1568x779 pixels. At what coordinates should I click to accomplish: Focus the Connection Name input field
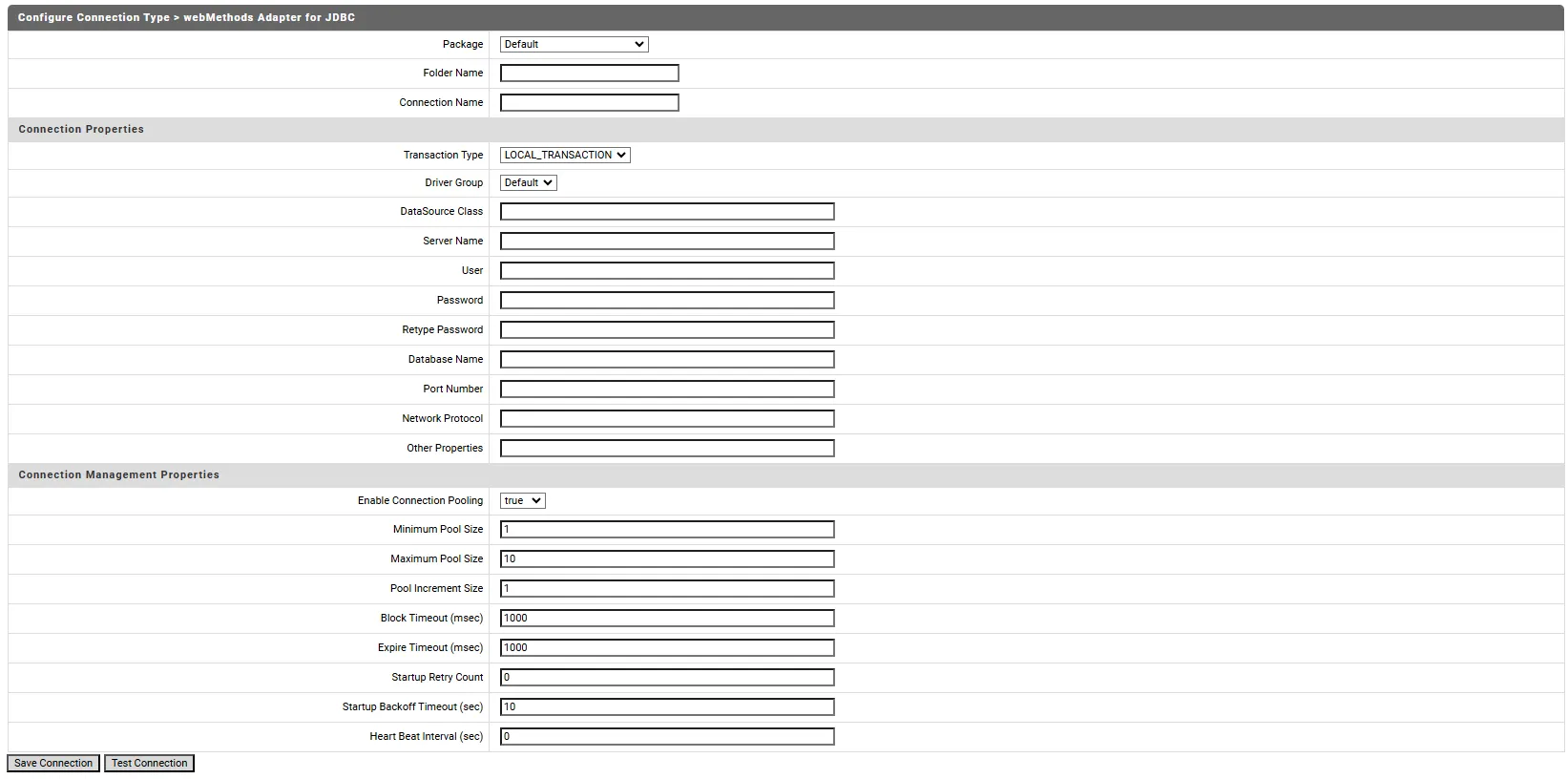click(x=589, y=102)
